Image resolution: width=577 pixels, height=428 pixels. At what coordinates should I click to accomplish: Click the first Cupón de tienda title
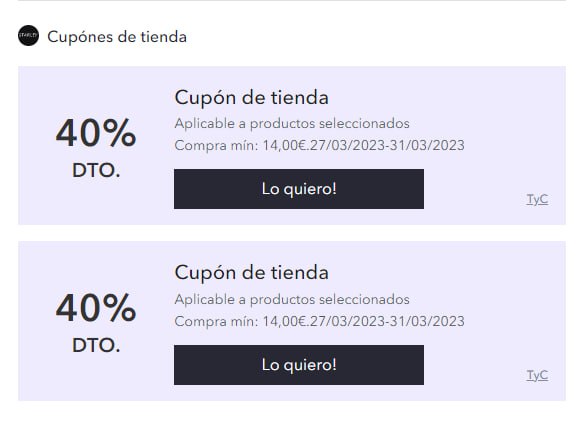pyautogui.click(x=251, y=98)
